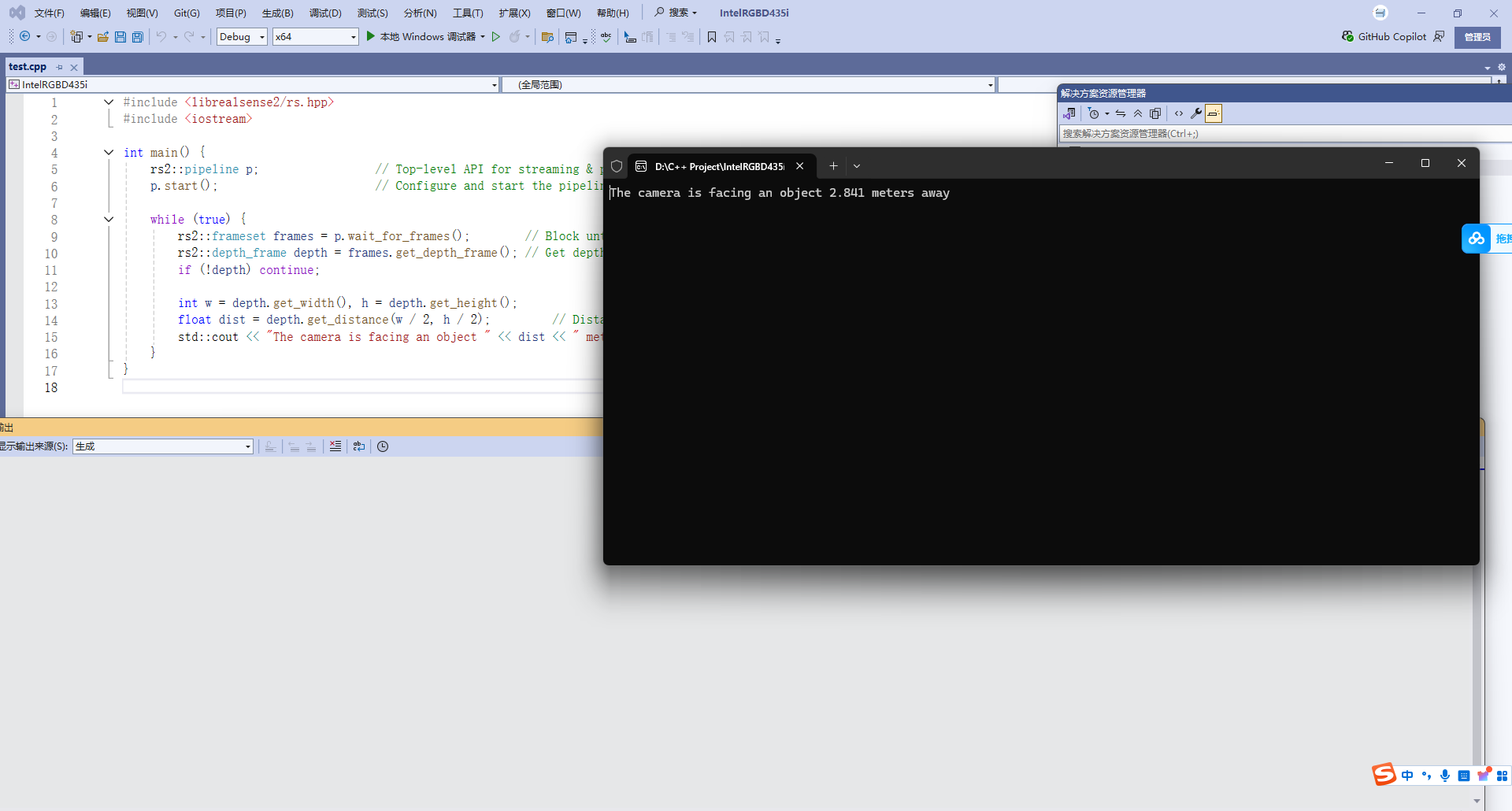Close the test.cpp tab
The image size is (1512, 811).
pyautogui.click(x=74, y=68)
